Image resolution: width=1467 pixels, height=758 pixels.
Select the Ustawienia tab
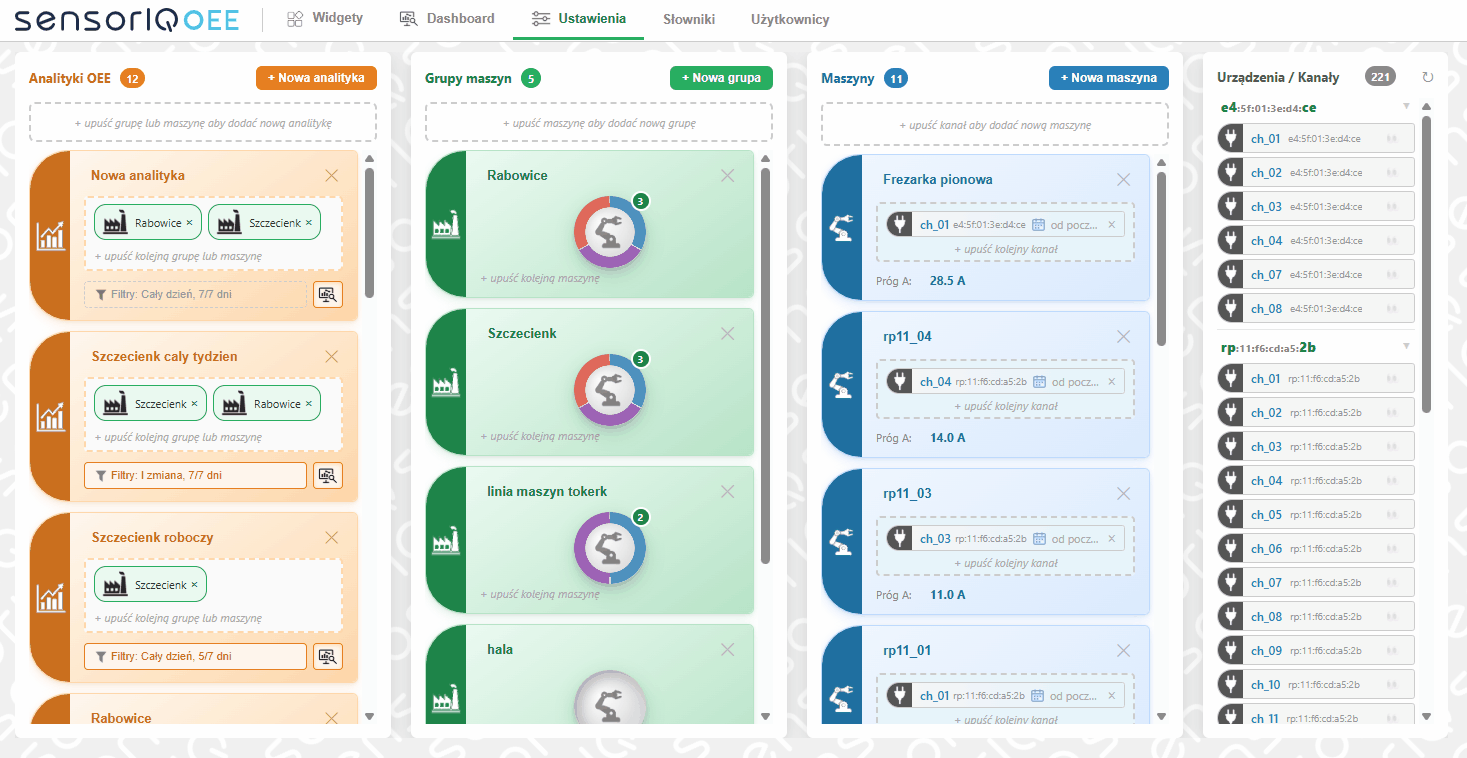578,19
